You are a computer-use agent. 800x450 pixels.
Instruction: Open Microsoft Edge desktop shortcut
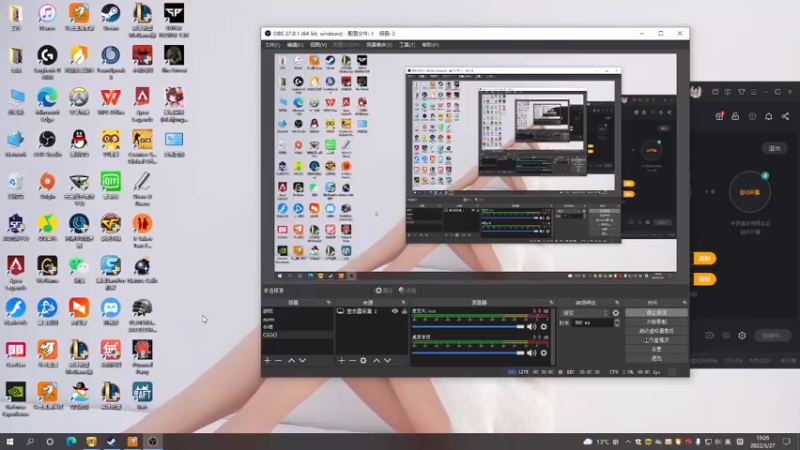click(47, 104)
